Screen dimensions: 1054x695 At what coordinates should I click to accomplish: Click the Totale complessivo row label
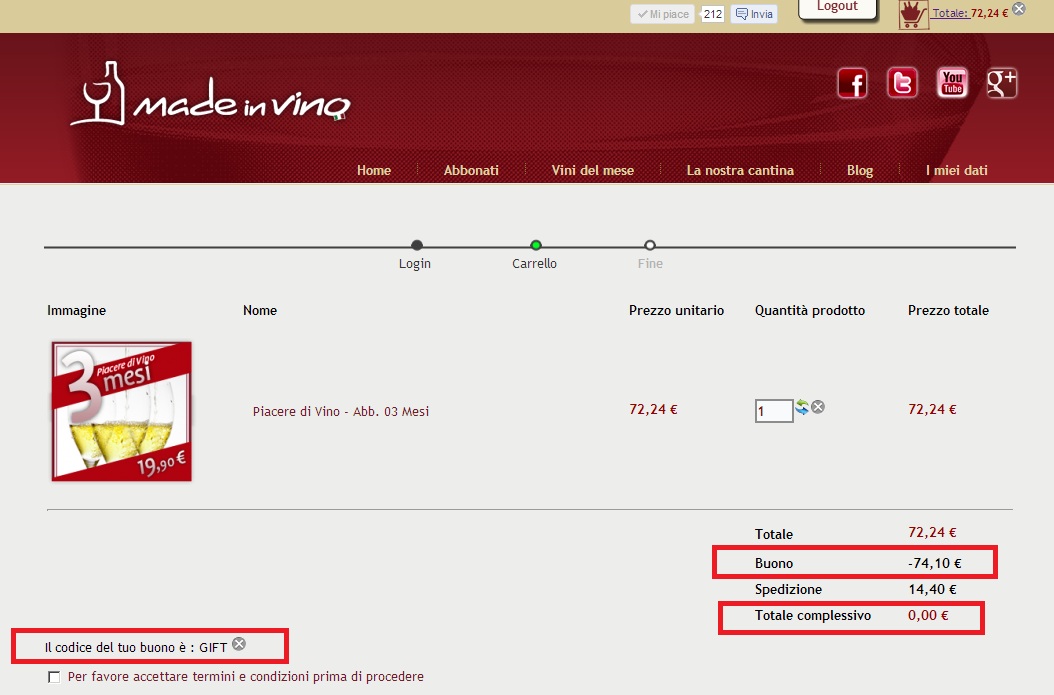tap(813, 616)
